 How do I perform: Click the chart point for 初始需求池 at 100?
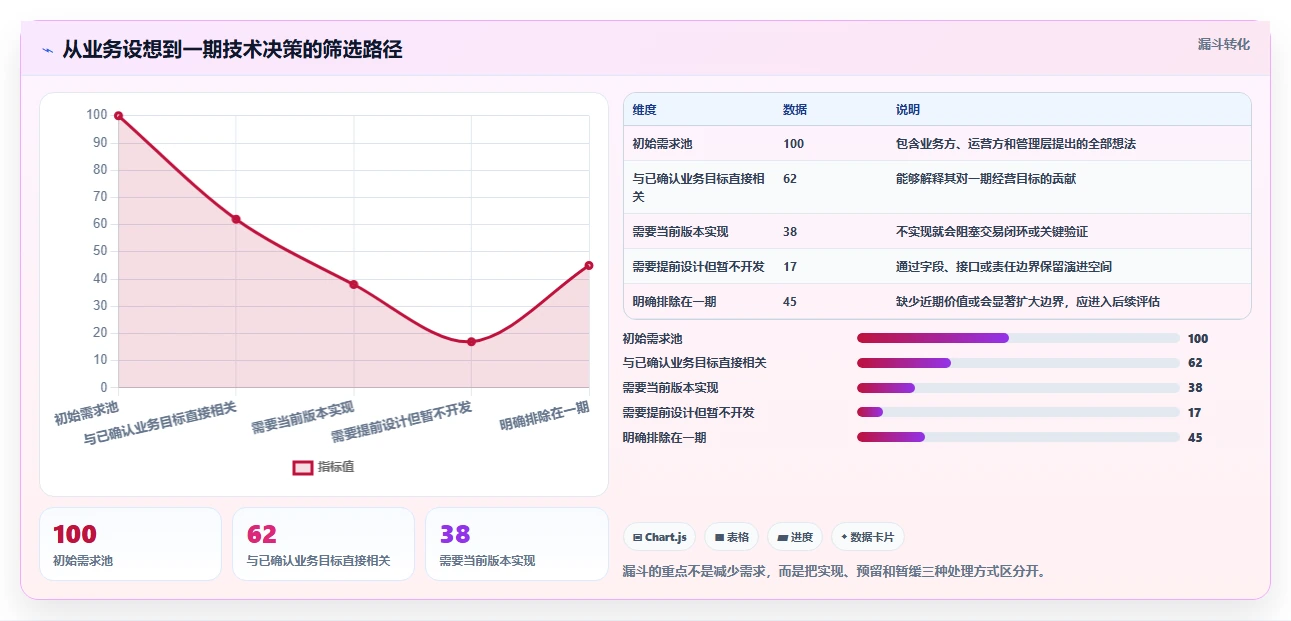click(118, 116)
